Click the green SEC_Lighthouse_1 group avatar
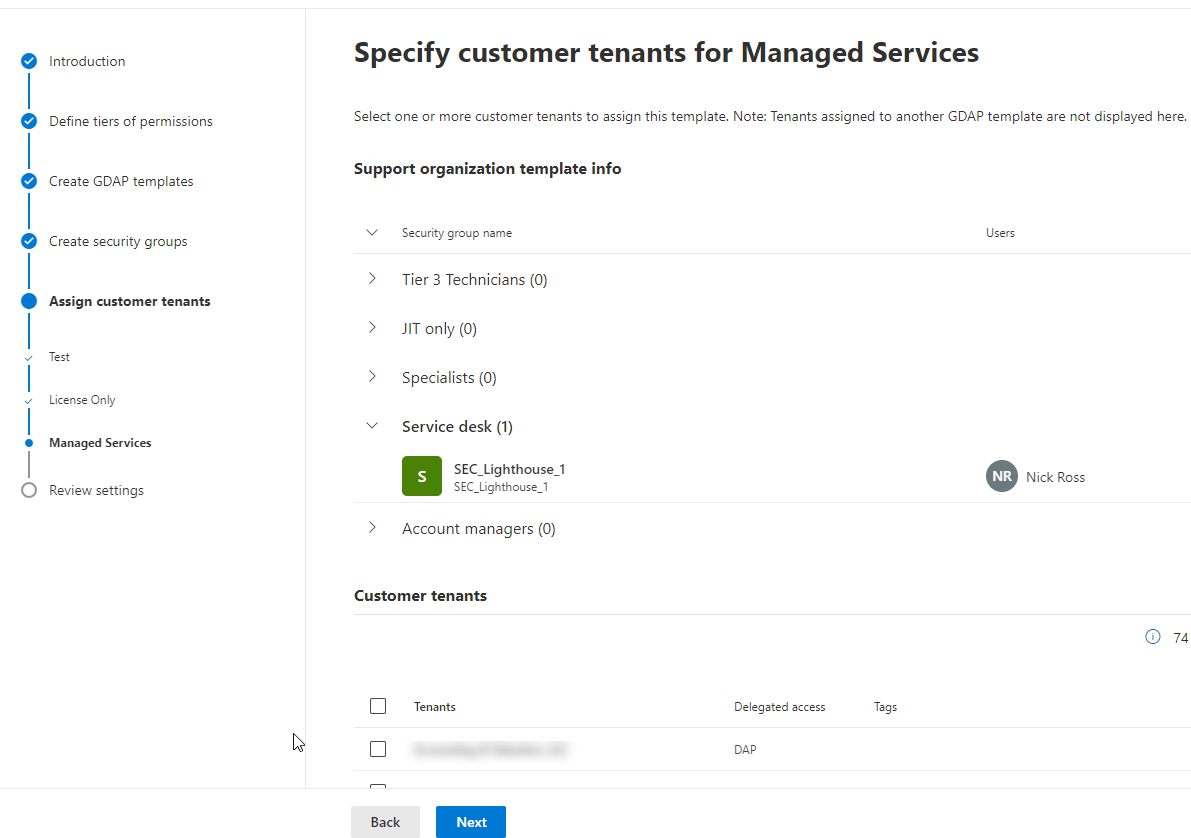Image resolution: width=1191 pixels, height=838 pixels. click(421, 476)
